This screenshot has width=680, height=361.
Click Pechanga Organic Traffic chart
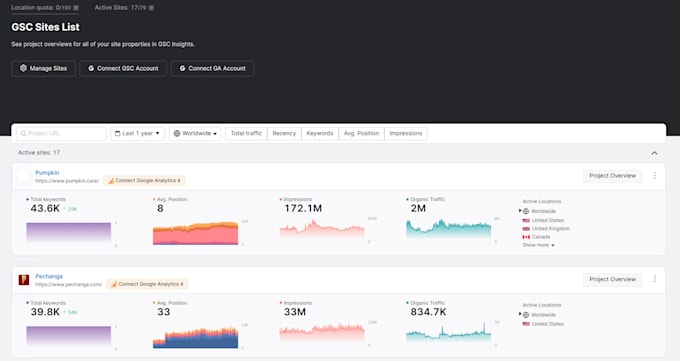[448, 333]
